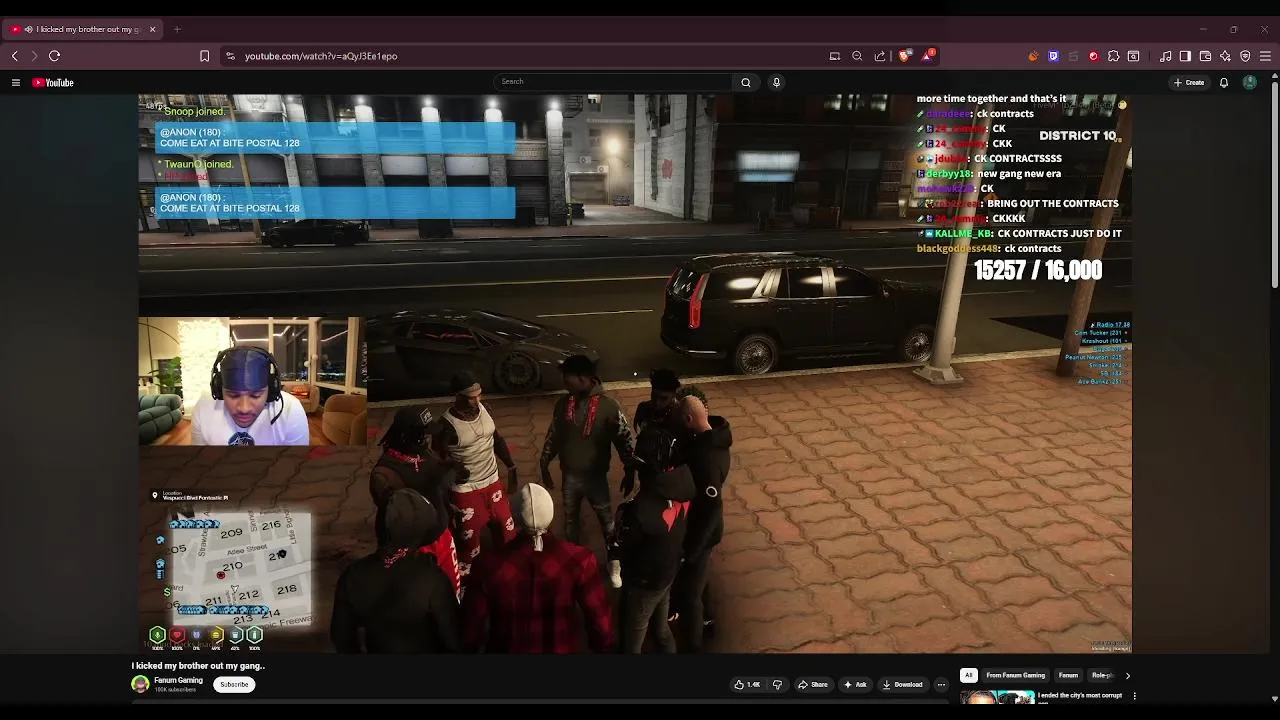Like the video
This screenshot has width=1280, height=720.
click(x=747, y=685)
